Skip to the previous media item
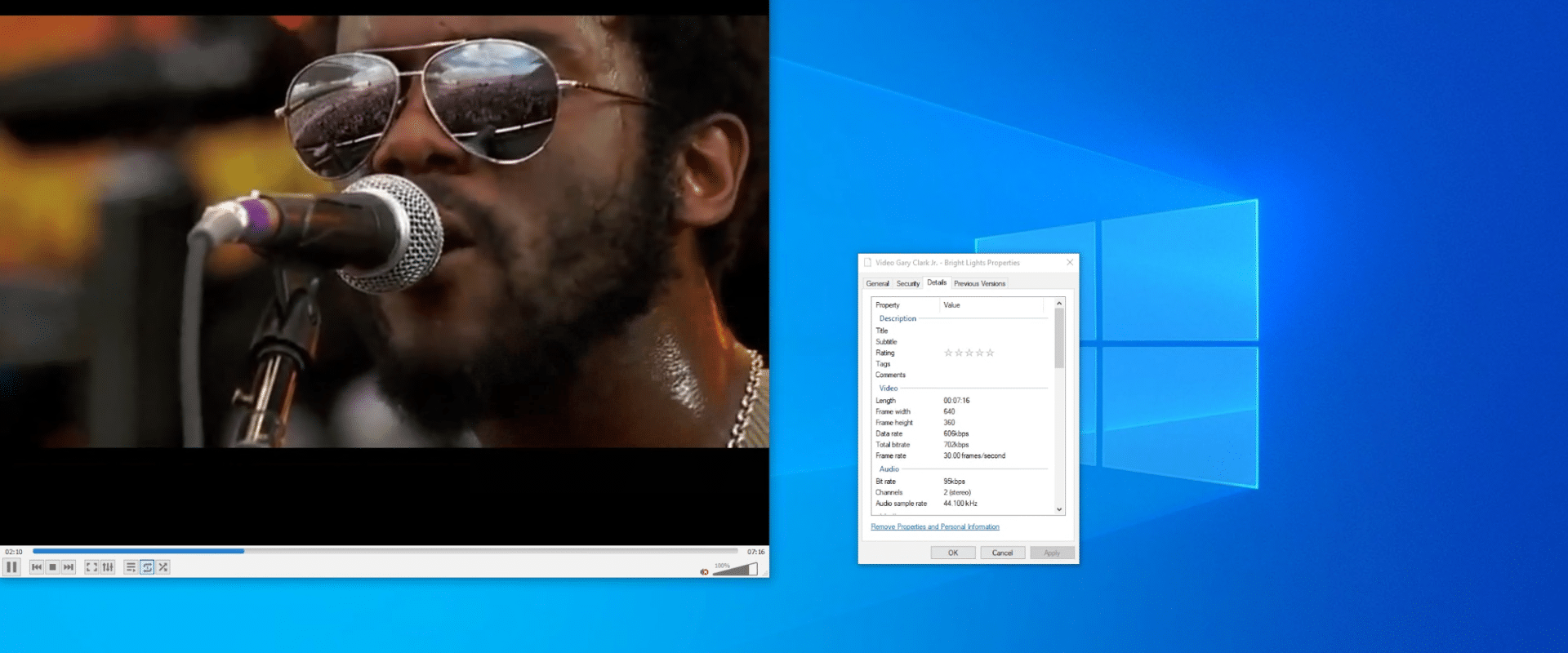The height and width of the screenshot is (653, 1568). click(x=37, y=567)
